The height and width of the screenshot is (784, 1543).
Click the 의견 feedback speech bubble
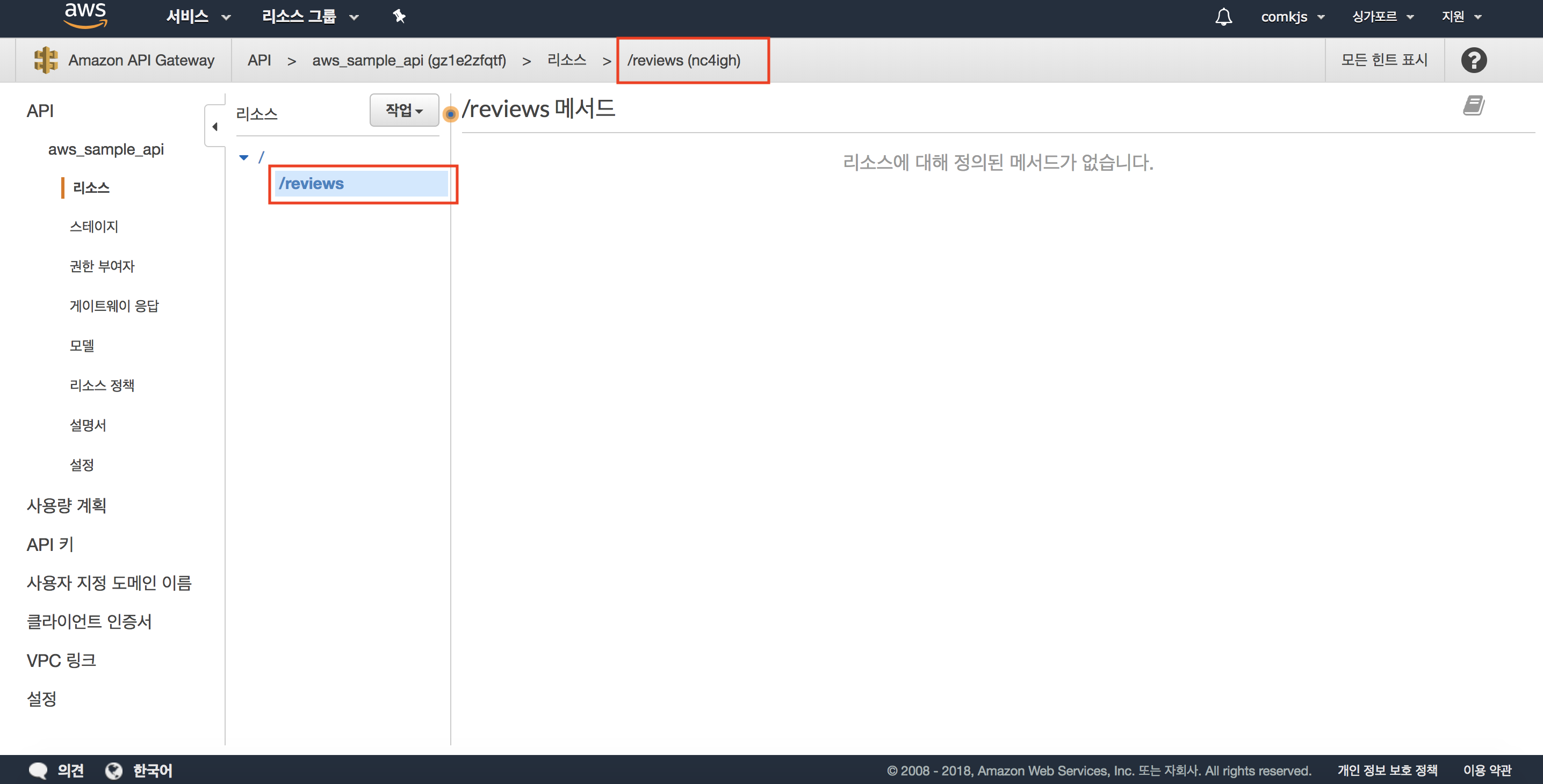38,770
